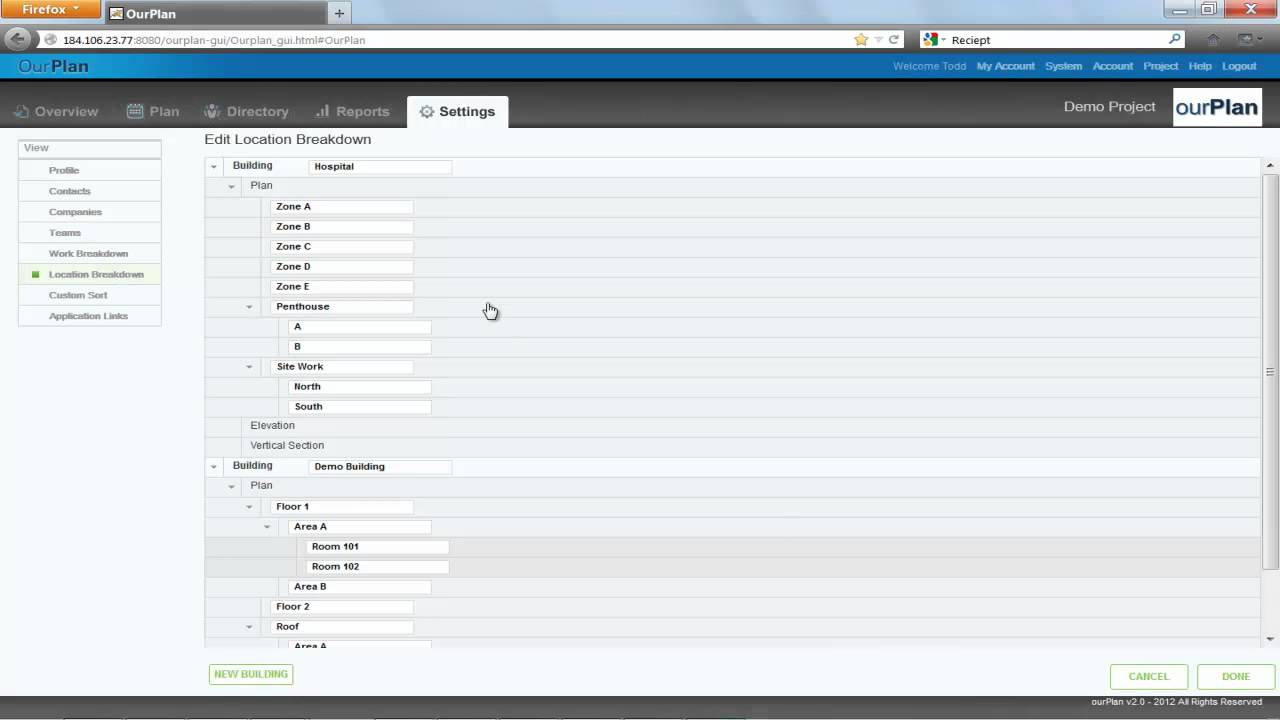Edit the North location field
This screenshot has width=1280, height=720.
[x=360, y=387]
